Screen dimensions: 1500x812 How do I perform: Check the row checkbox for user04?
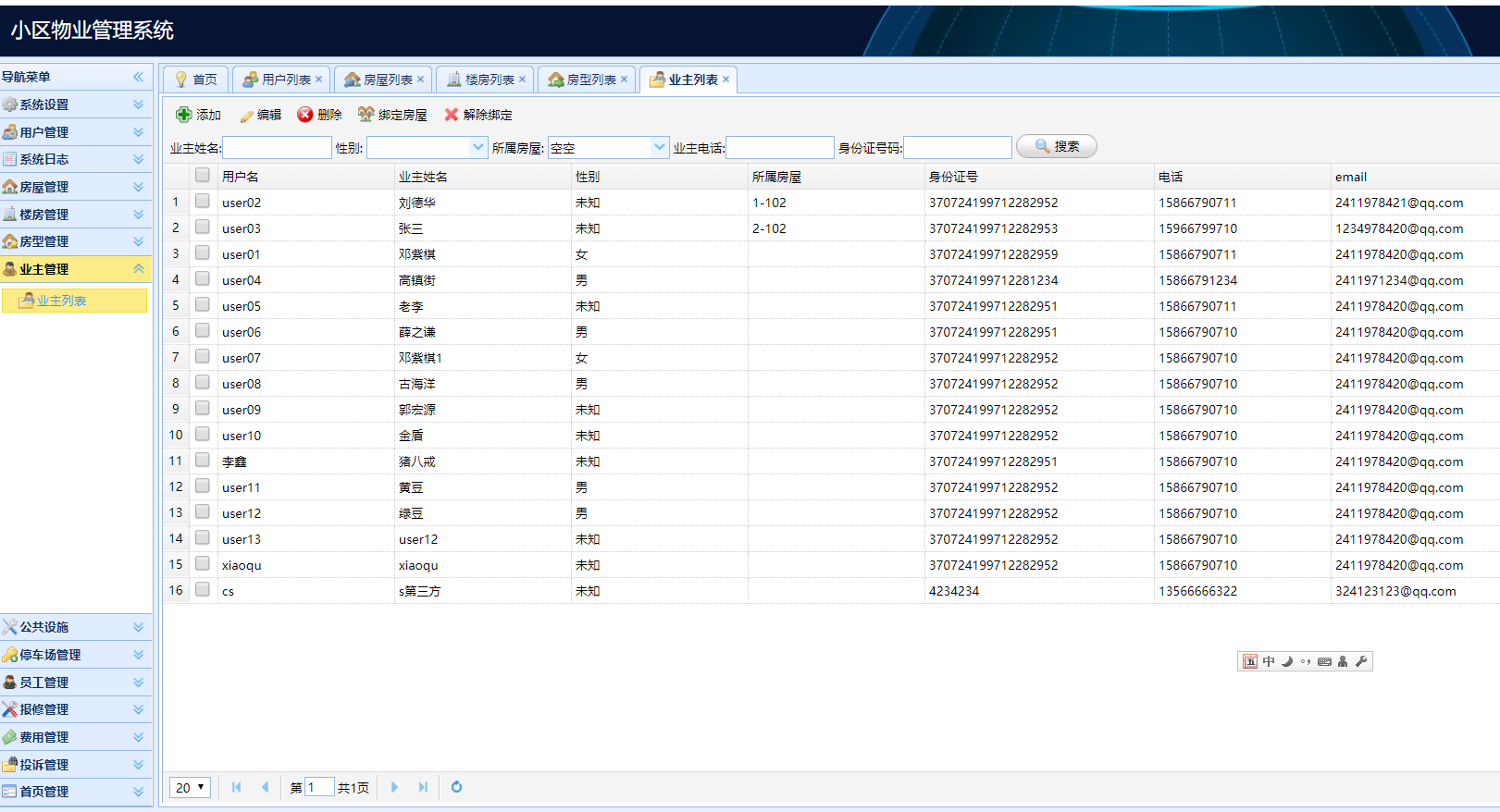click(203, 278)
